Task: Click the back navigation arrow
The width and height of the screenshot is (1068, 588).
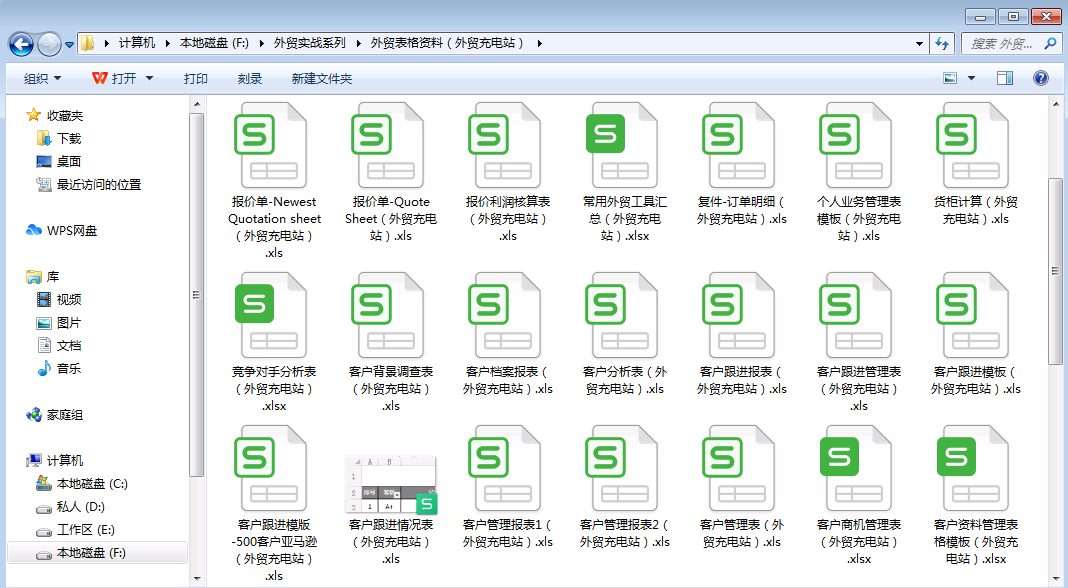Action: point(22,44)
